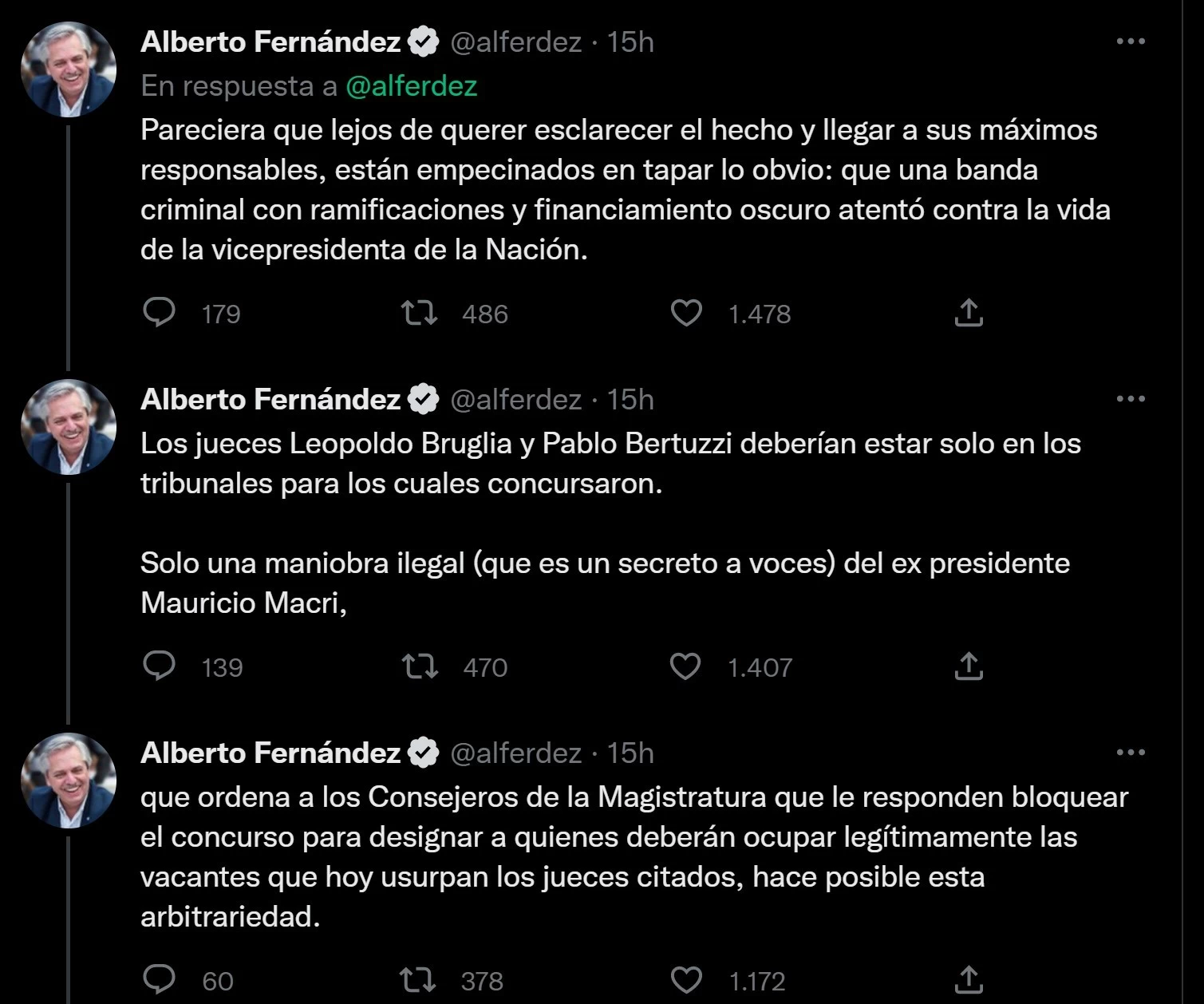Open the @alferdez link after 'En respuesta a'
Image resolution: width=1204 pixels, height=1004 pixels.
tap(411, 86)
